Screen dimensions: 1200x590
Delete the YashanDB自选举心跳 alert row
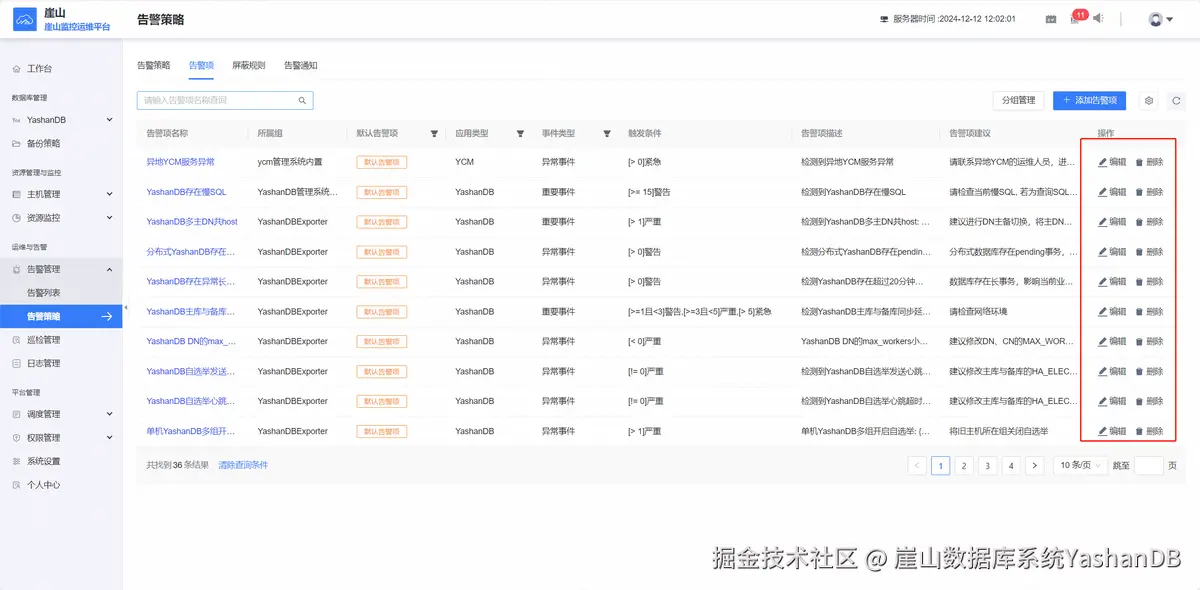pos(1149,402)
